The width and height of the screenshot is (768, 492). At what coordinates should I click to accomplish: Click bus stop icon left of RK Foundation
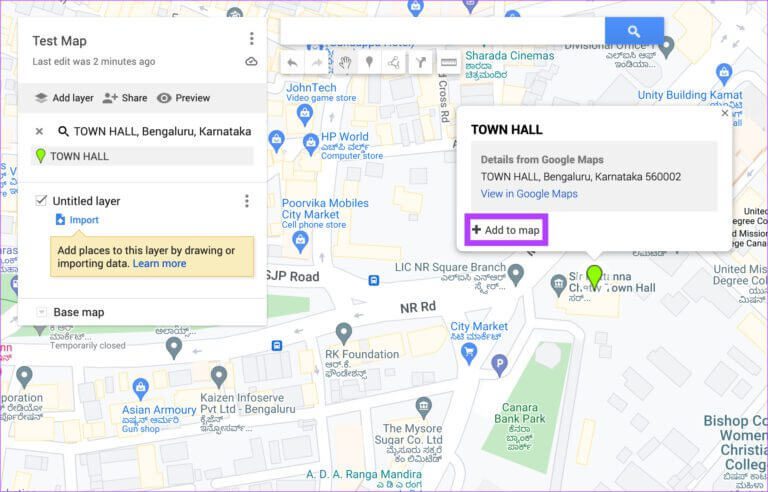[277, 345]
